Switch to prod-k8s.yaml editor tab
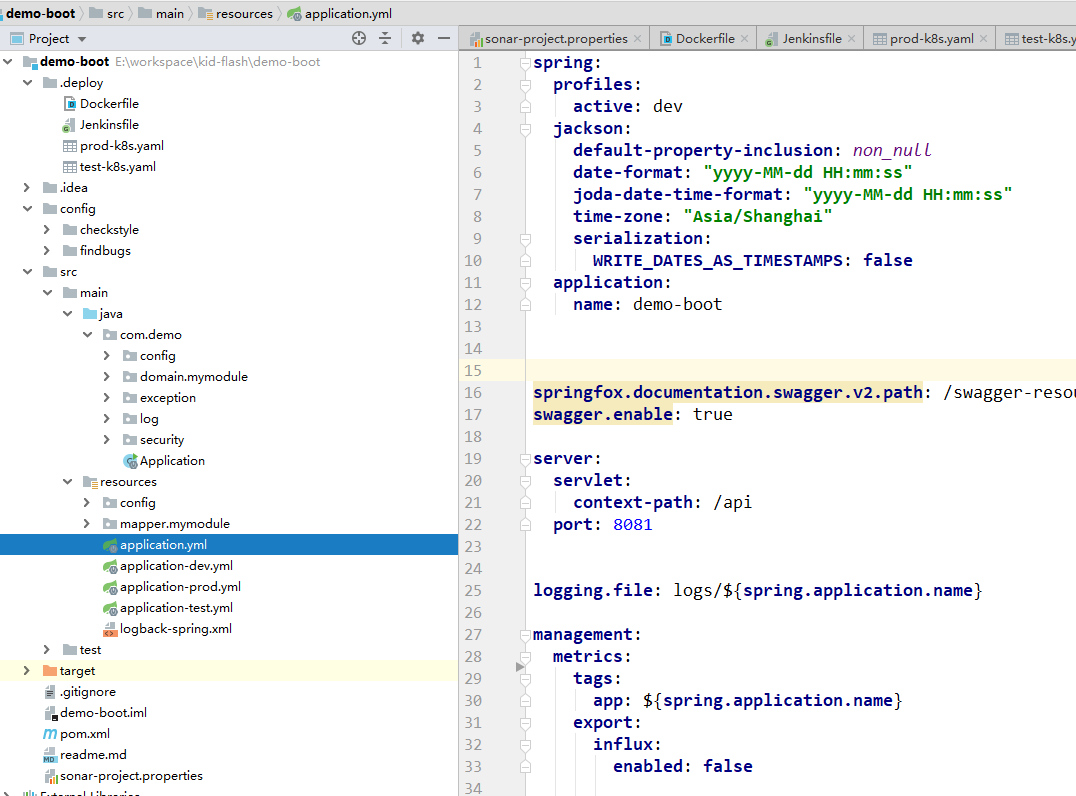The width and height of the screenshot is (1076, 796). pyautogui.click(x=931, y=38)
